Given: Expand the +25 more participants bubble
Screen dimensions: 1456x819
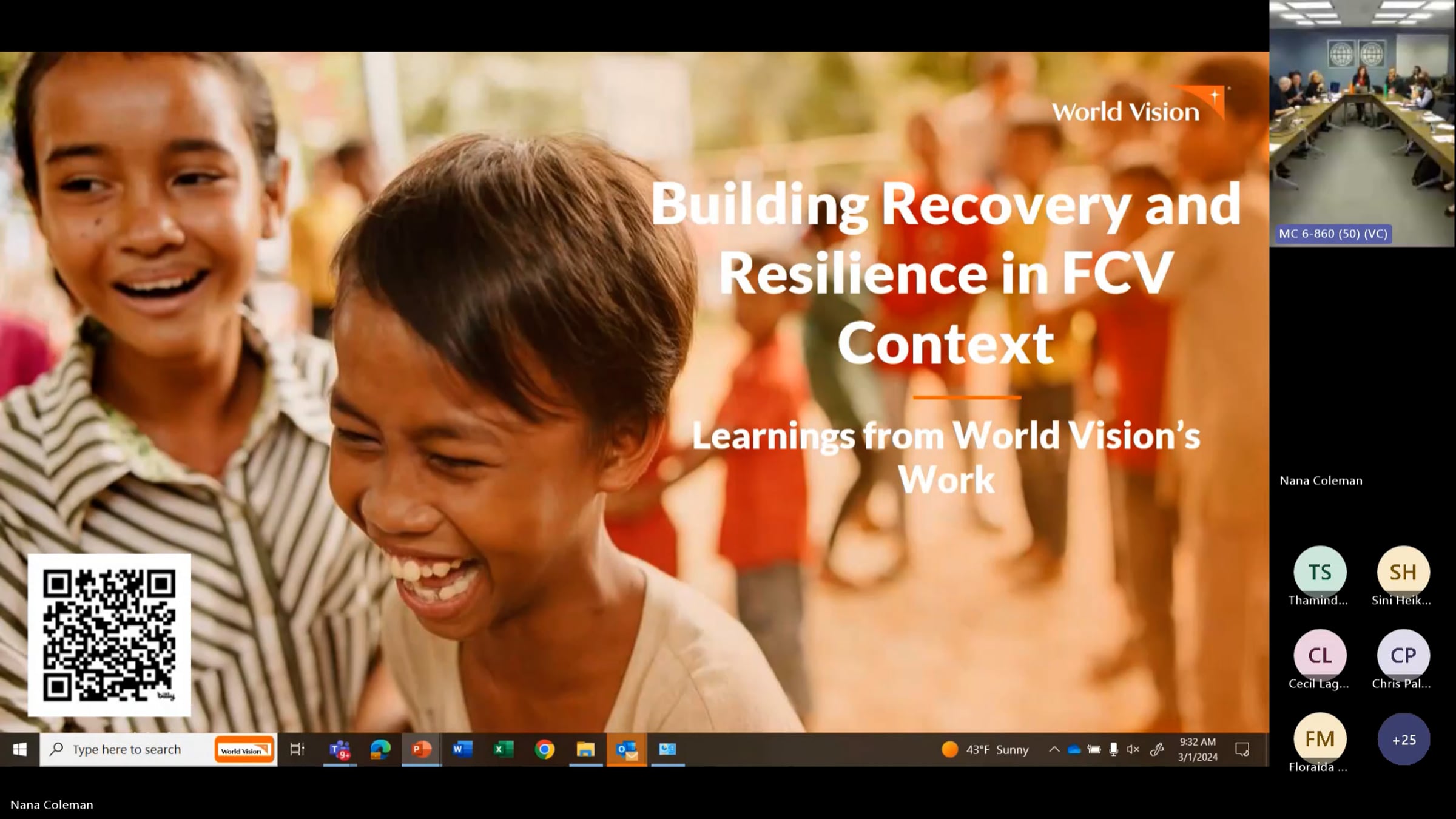Looking at the screenshot, I should point(1403,740).
